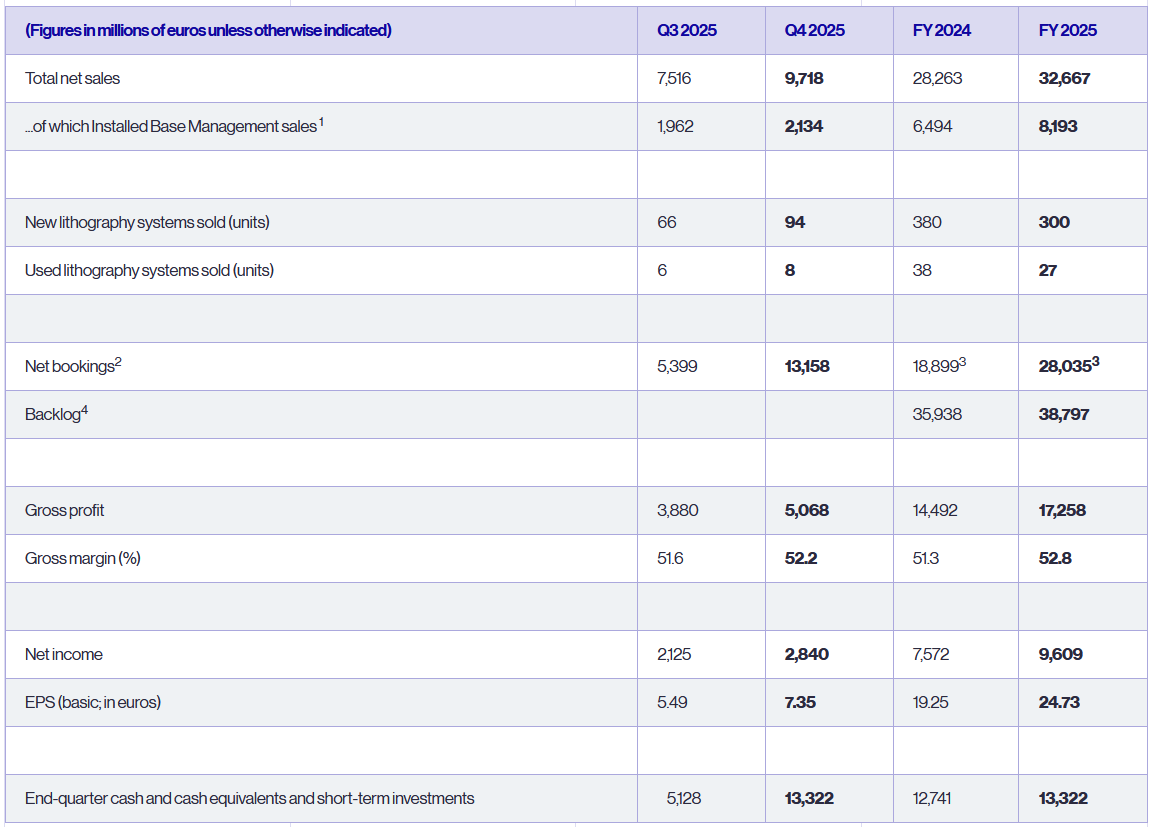
Task: Click the Q4 2025 column header
Action: (x=814, y=30)
